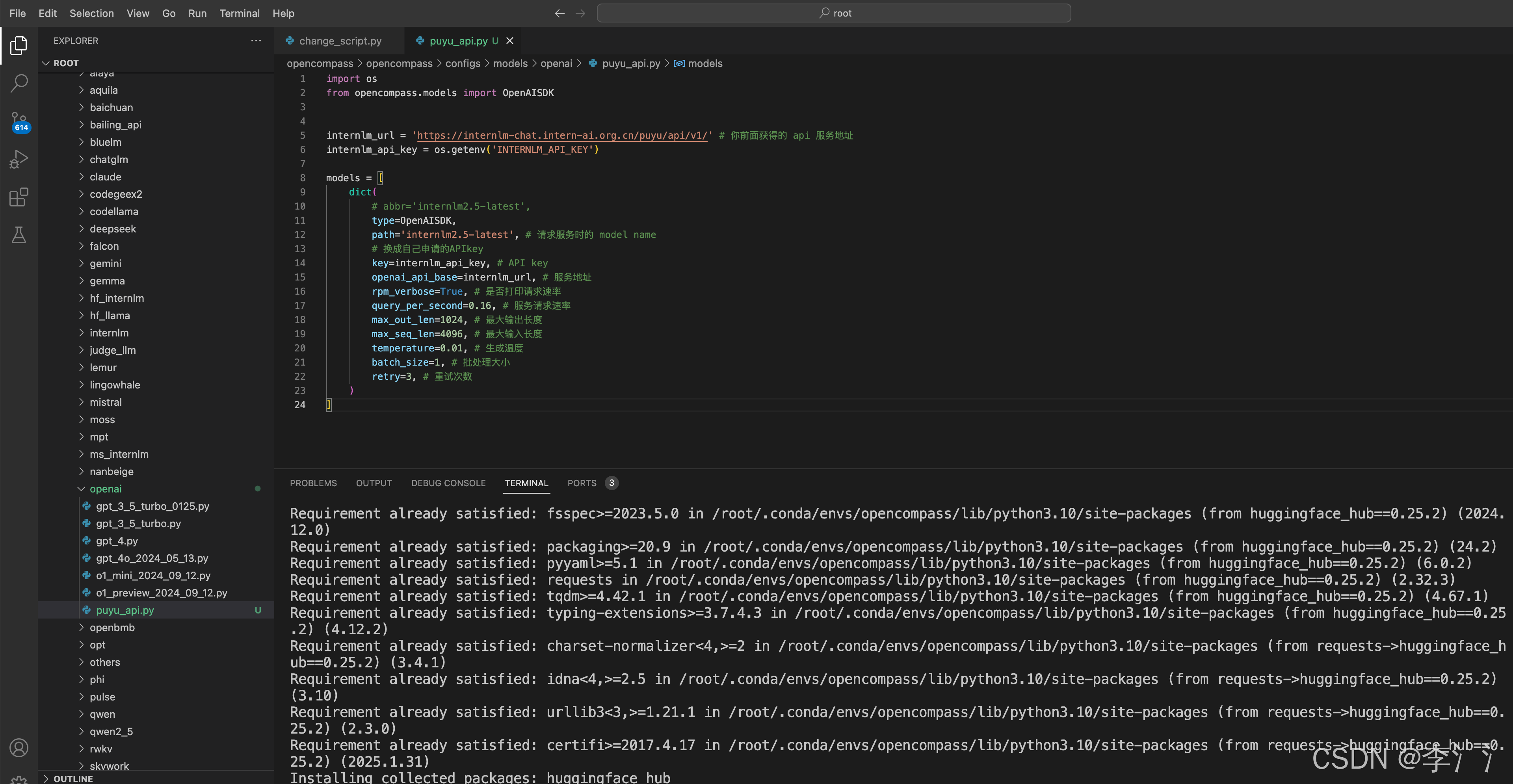Switch to the change_script.py tab
1513x784 pixels.
click(x=340, y=41)
